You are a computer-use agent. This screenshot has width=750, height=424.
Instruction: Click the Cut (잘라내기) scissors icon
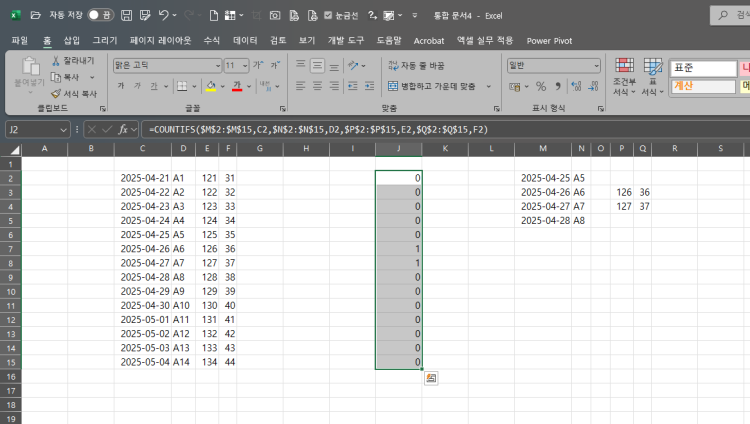coord(55,61)
